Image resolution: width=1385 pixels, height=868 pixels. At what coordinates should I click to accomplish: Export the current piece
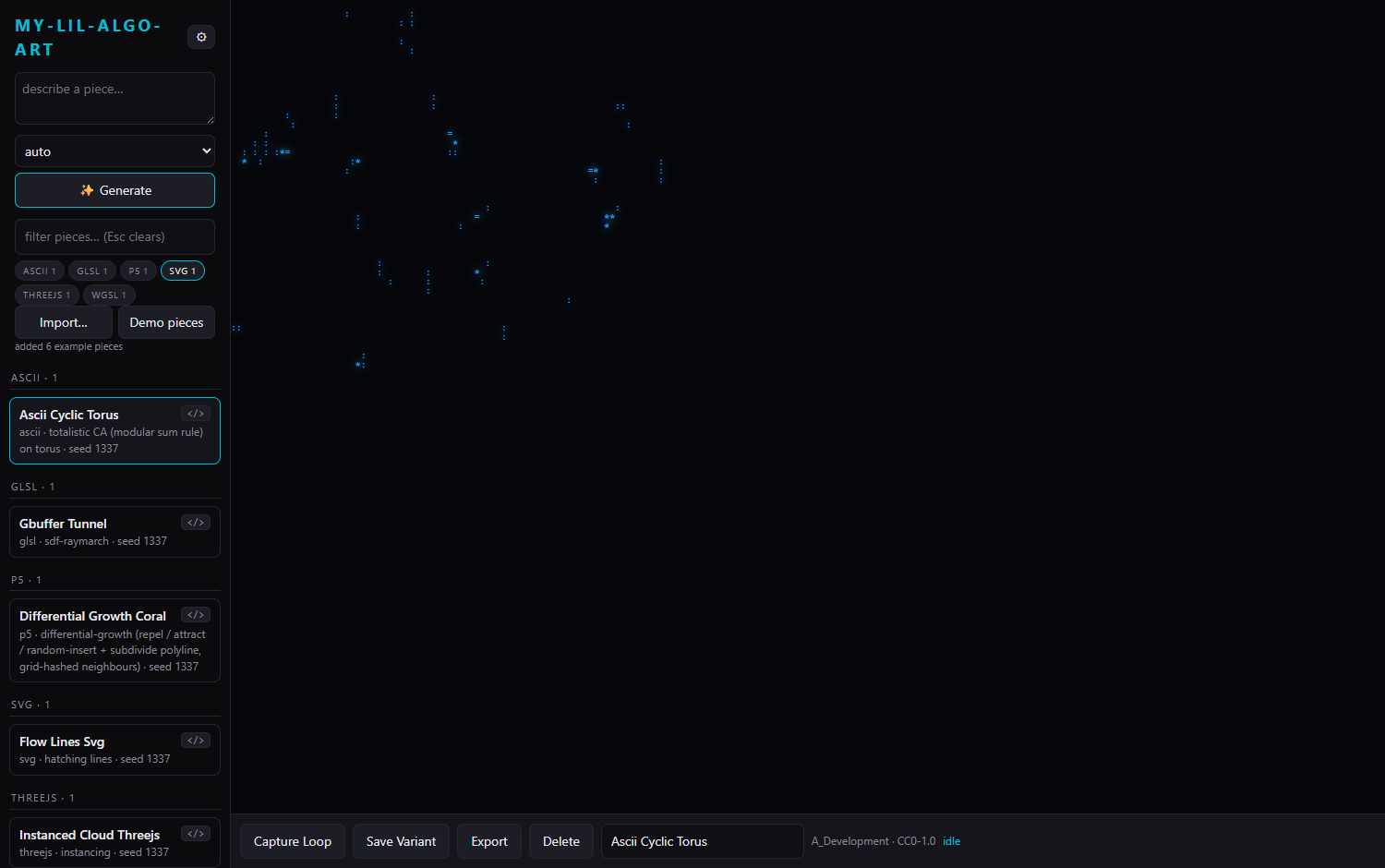pyautogui.click(x=489, y=841)
